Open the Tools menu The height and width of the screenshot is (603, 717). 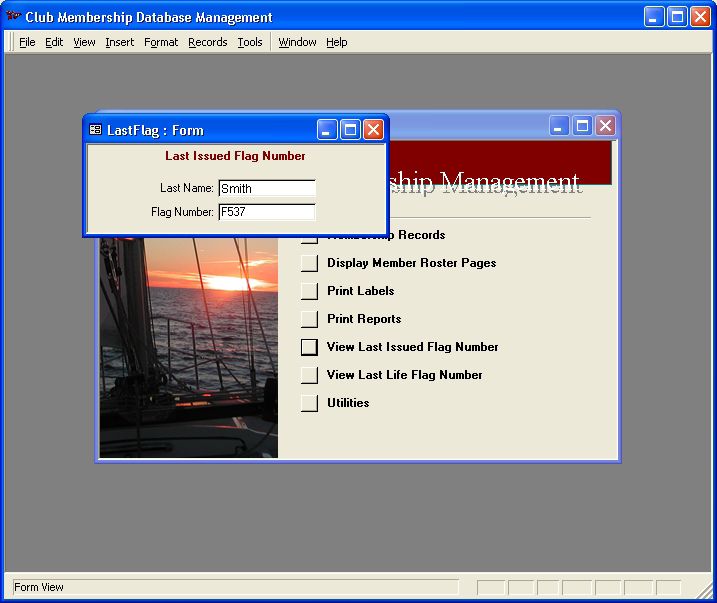[250, 42]
